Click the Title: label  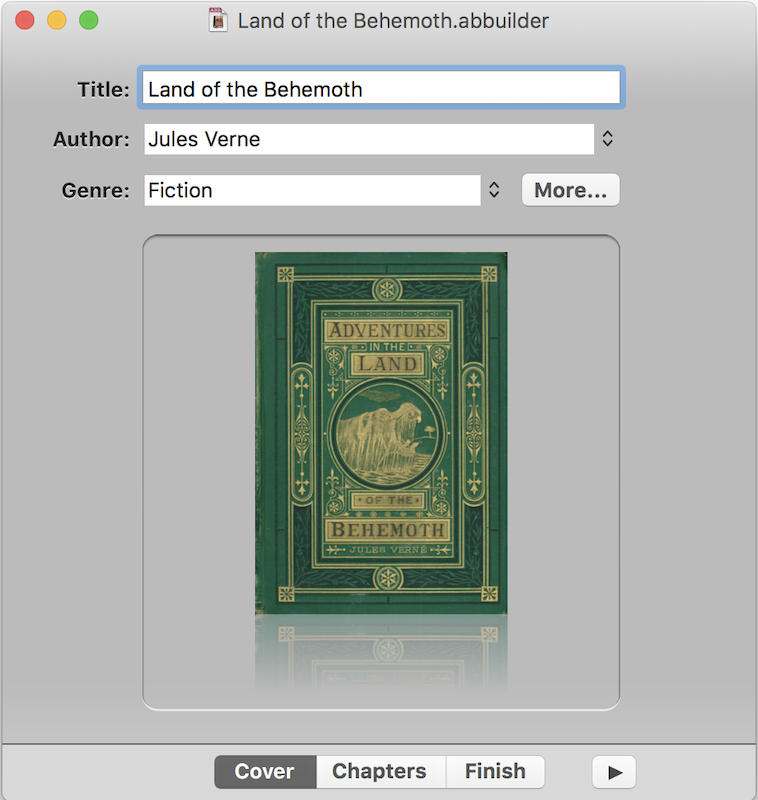(x=103, y=89)
